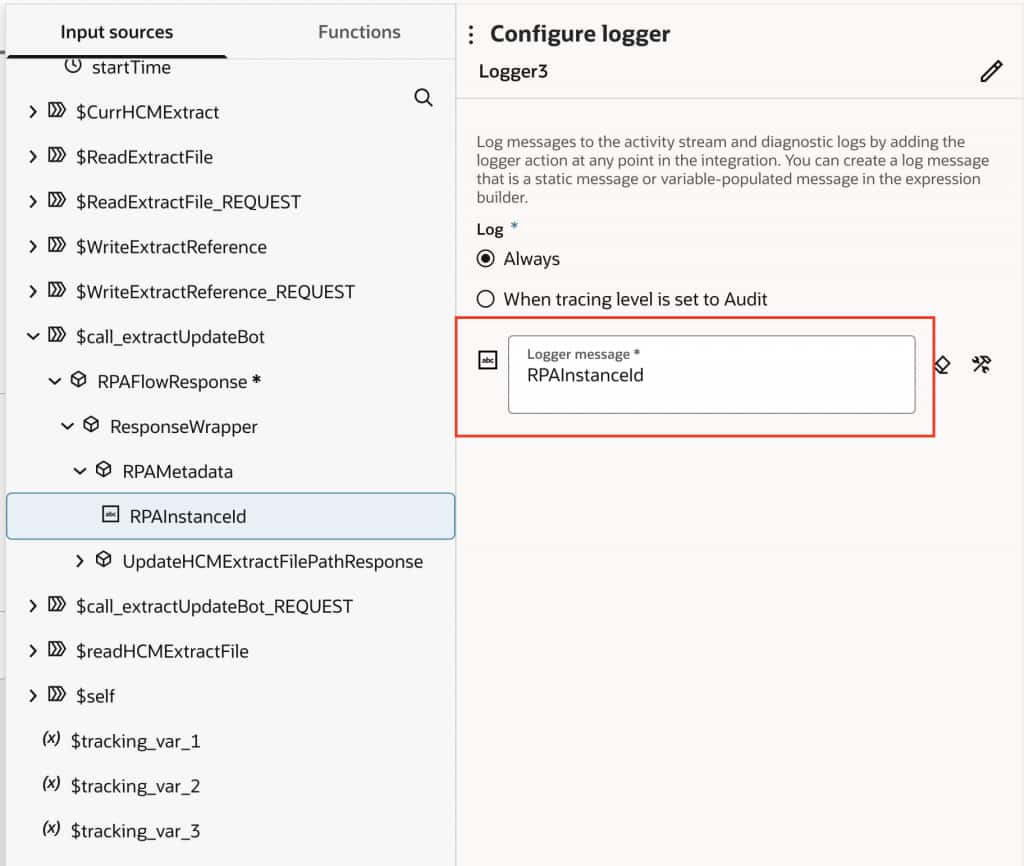Viewport: 1024px width, 866px height.
Task: Click the abc icon left of Logger message
Action: (x=488, y=361)
